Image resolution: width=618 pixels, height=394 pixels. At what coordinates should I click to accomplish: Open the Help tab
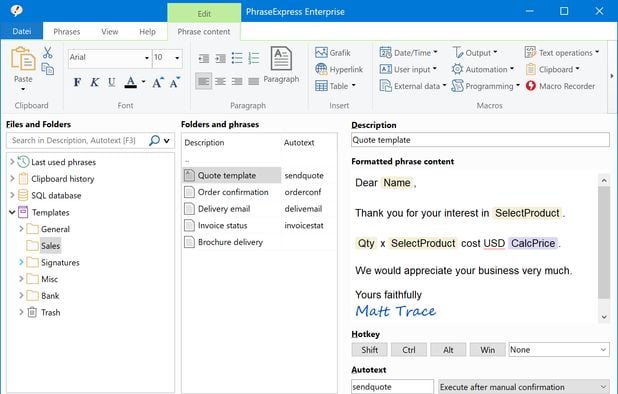(x=147, y=32)
